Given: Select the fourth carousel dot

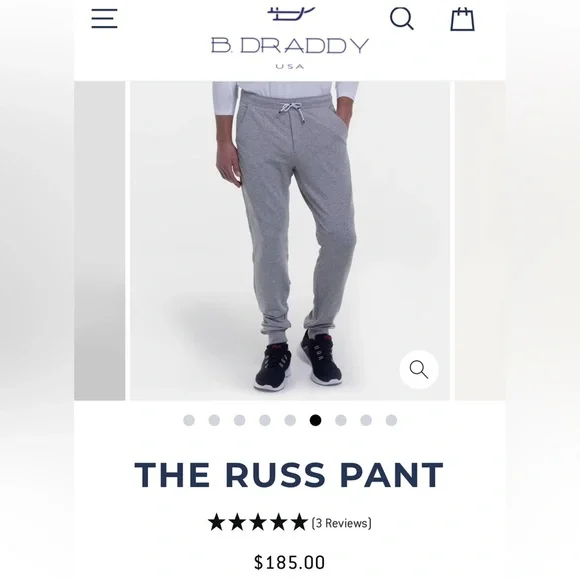Looking at the screenshot, I should [265, 420].
